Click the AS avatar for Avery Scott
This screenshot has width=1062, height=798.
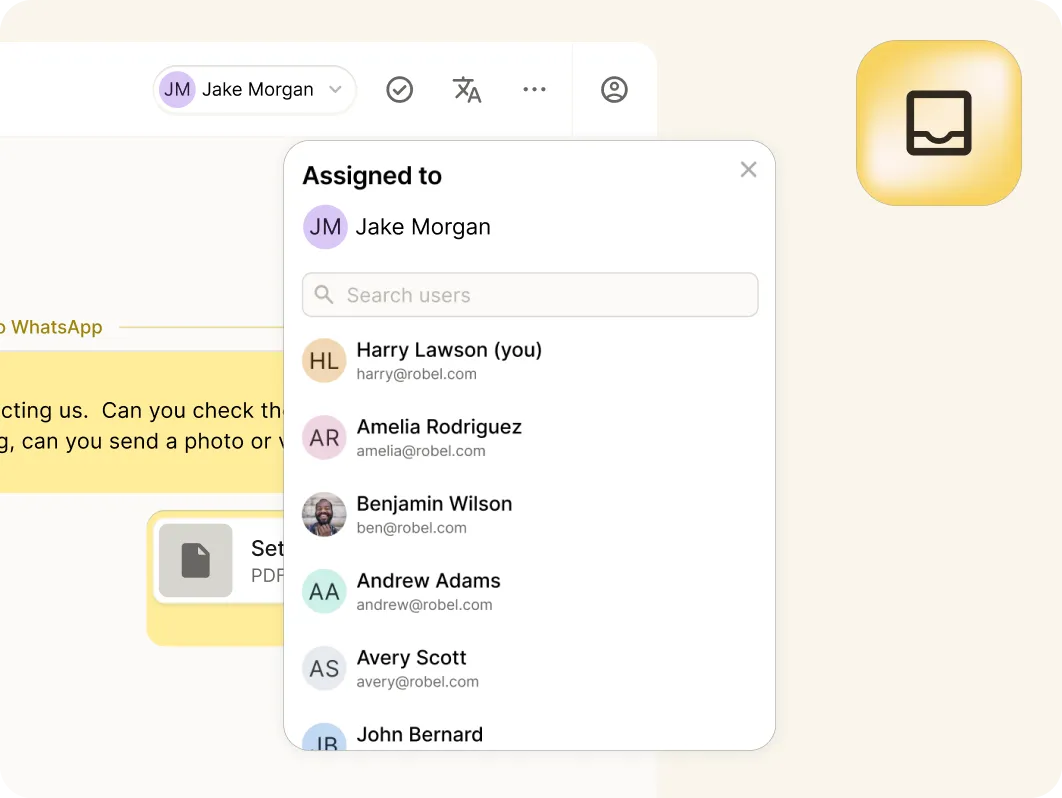pos(324,669)
